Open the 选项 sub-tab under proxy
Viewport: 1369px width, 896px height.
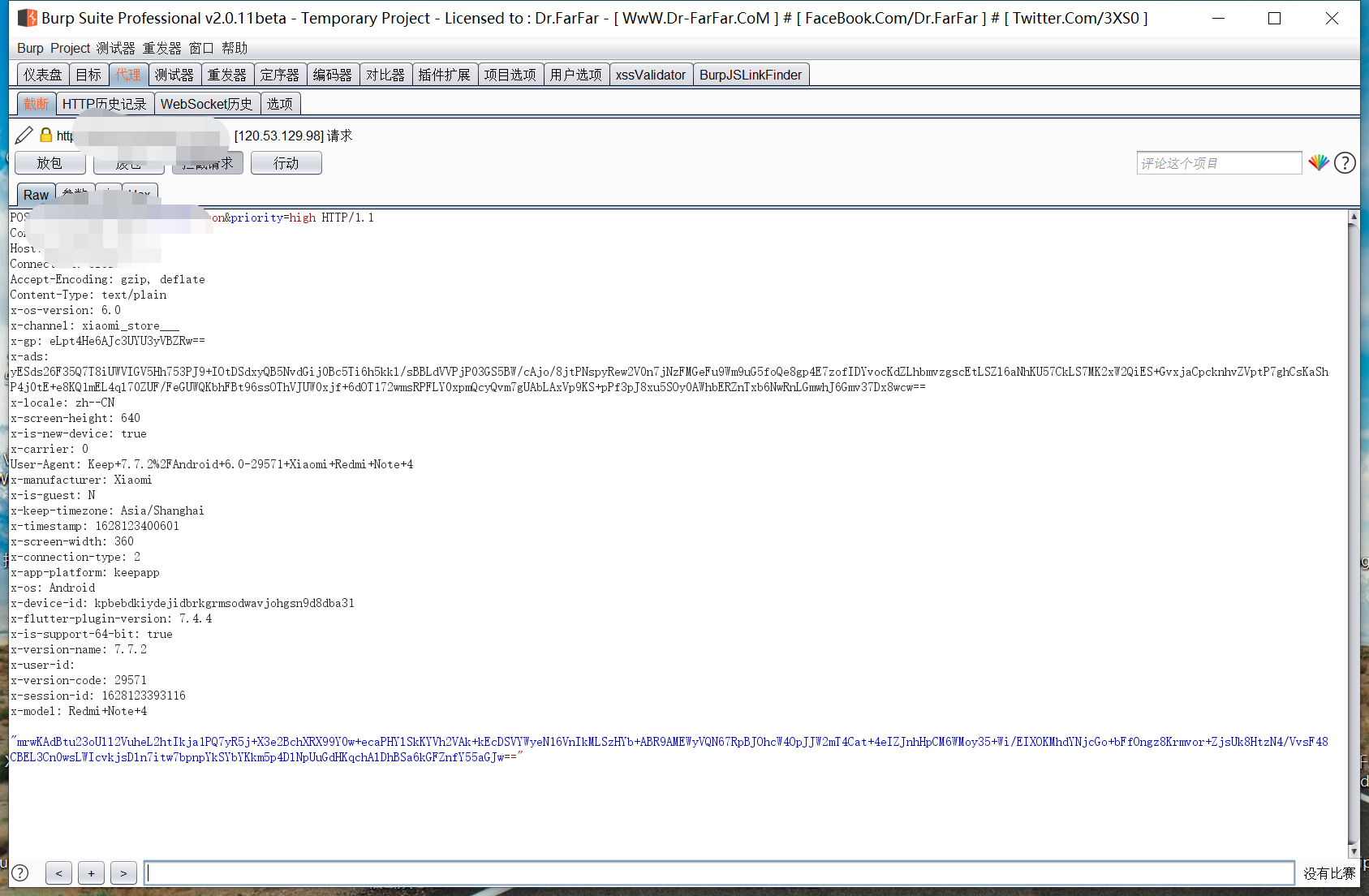[280, 104]
